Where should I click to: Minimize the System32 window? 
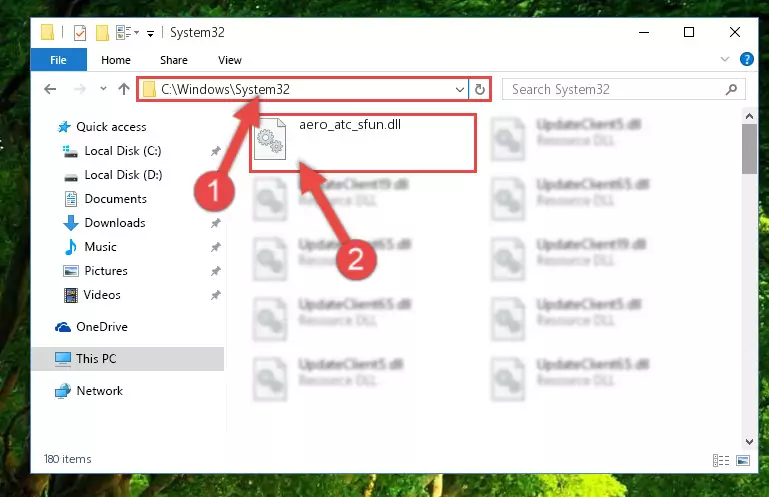(644, 32)
